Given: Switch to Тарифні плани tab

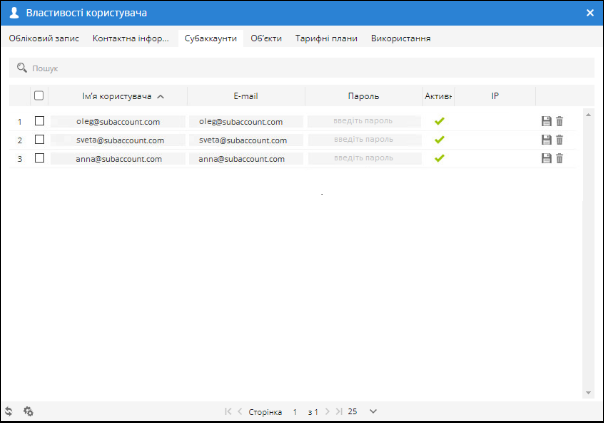Looking at the screenshot, I should (326, 38).
